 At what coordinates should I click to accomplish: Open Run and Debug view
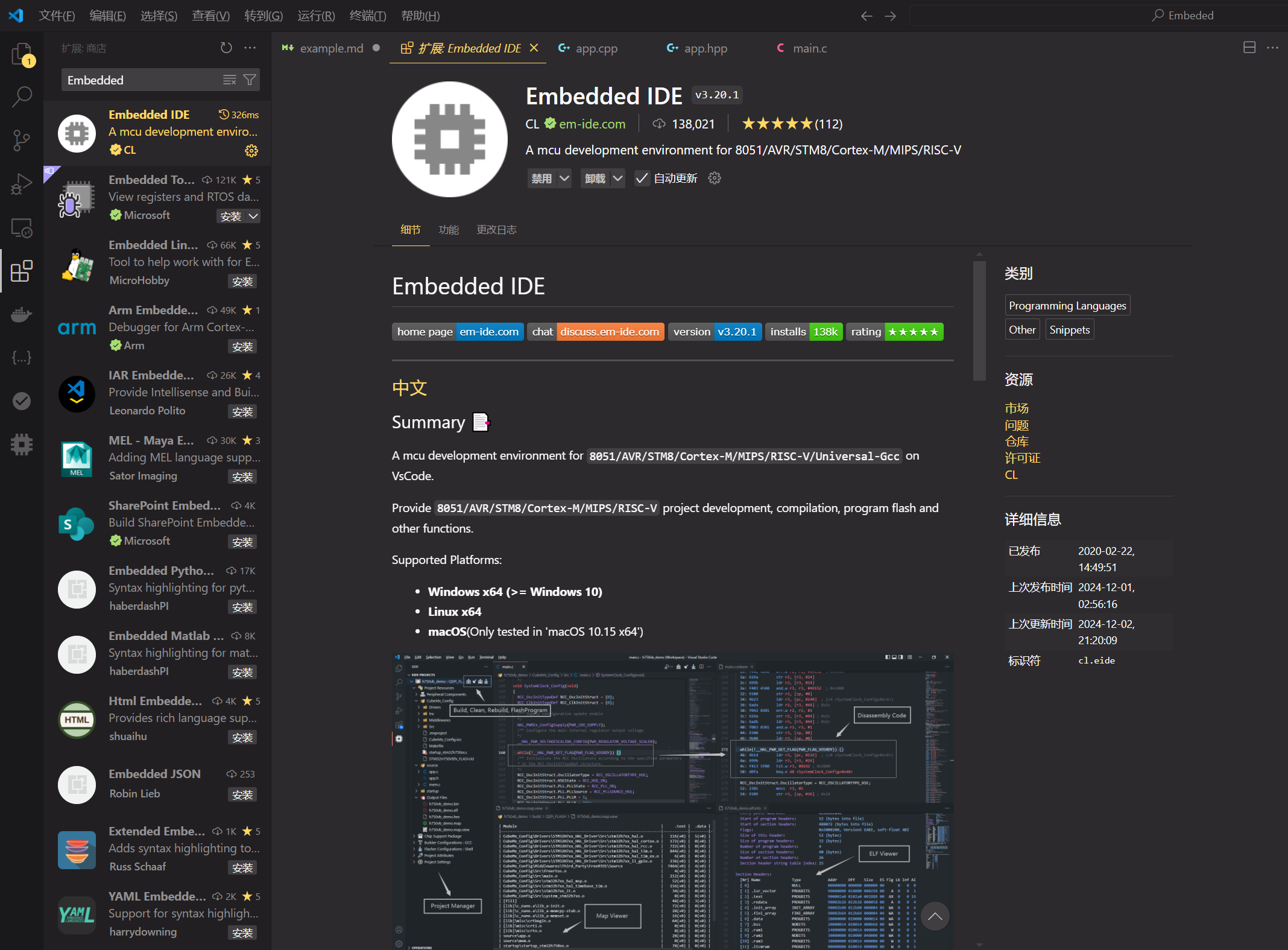tap(22, 184)
